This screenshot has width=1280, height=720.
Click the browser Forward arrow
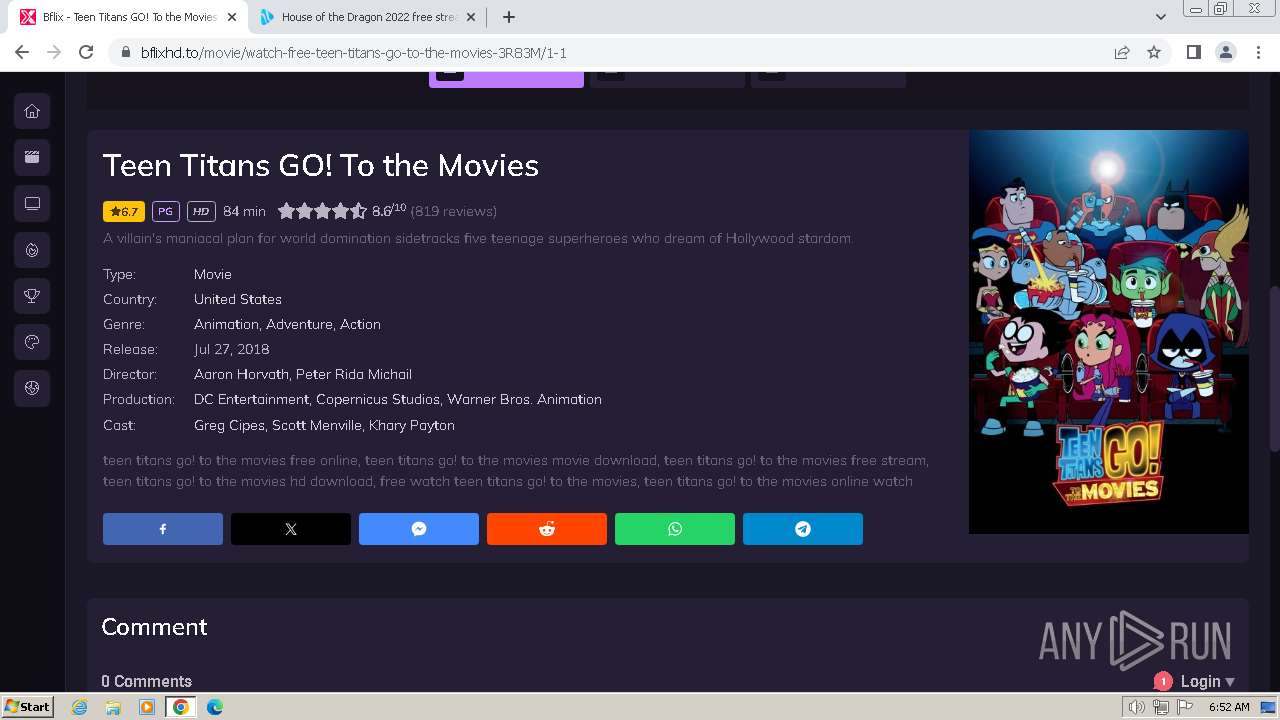tap(54, 53)
